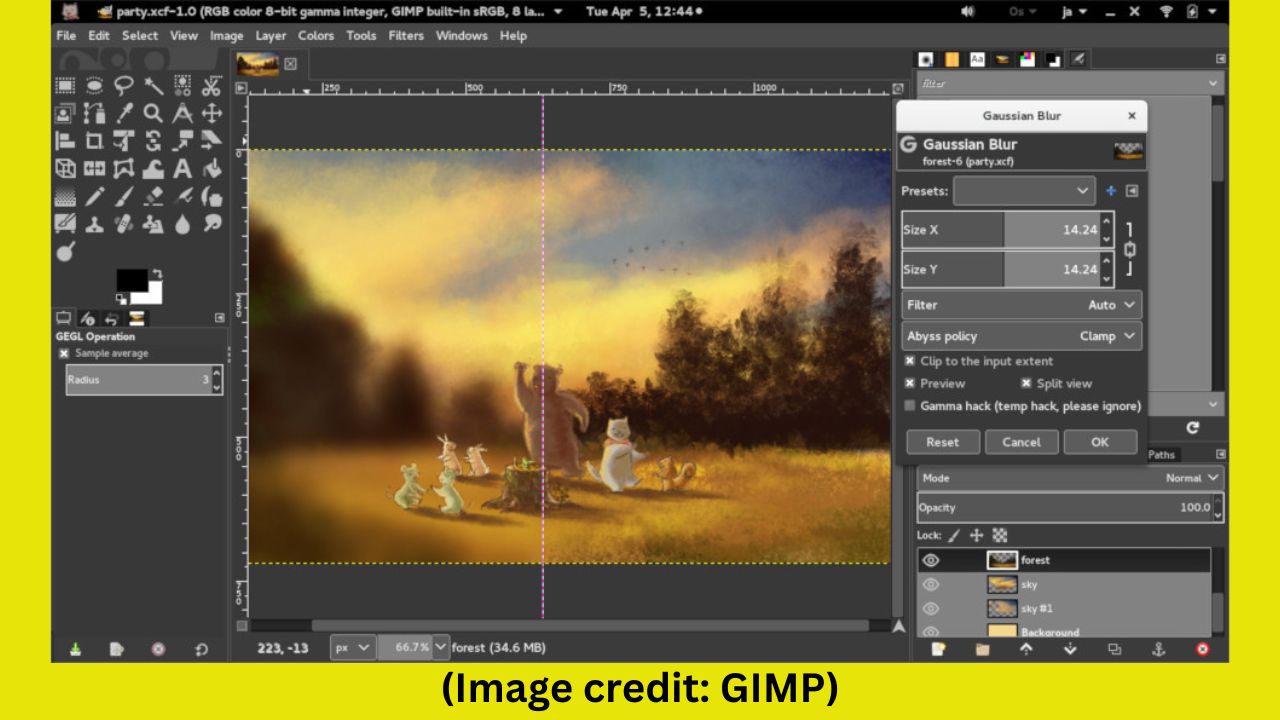1280x720 pixels.
Task: Select the Color Picker eyedropper tool
Action: [x=124, y=113]
